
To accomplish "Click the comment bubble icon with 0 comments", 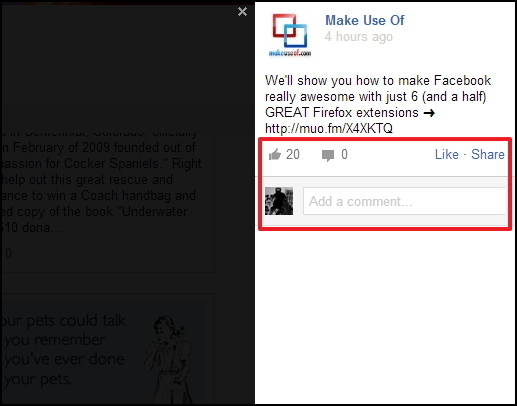I will coord(328,155).
